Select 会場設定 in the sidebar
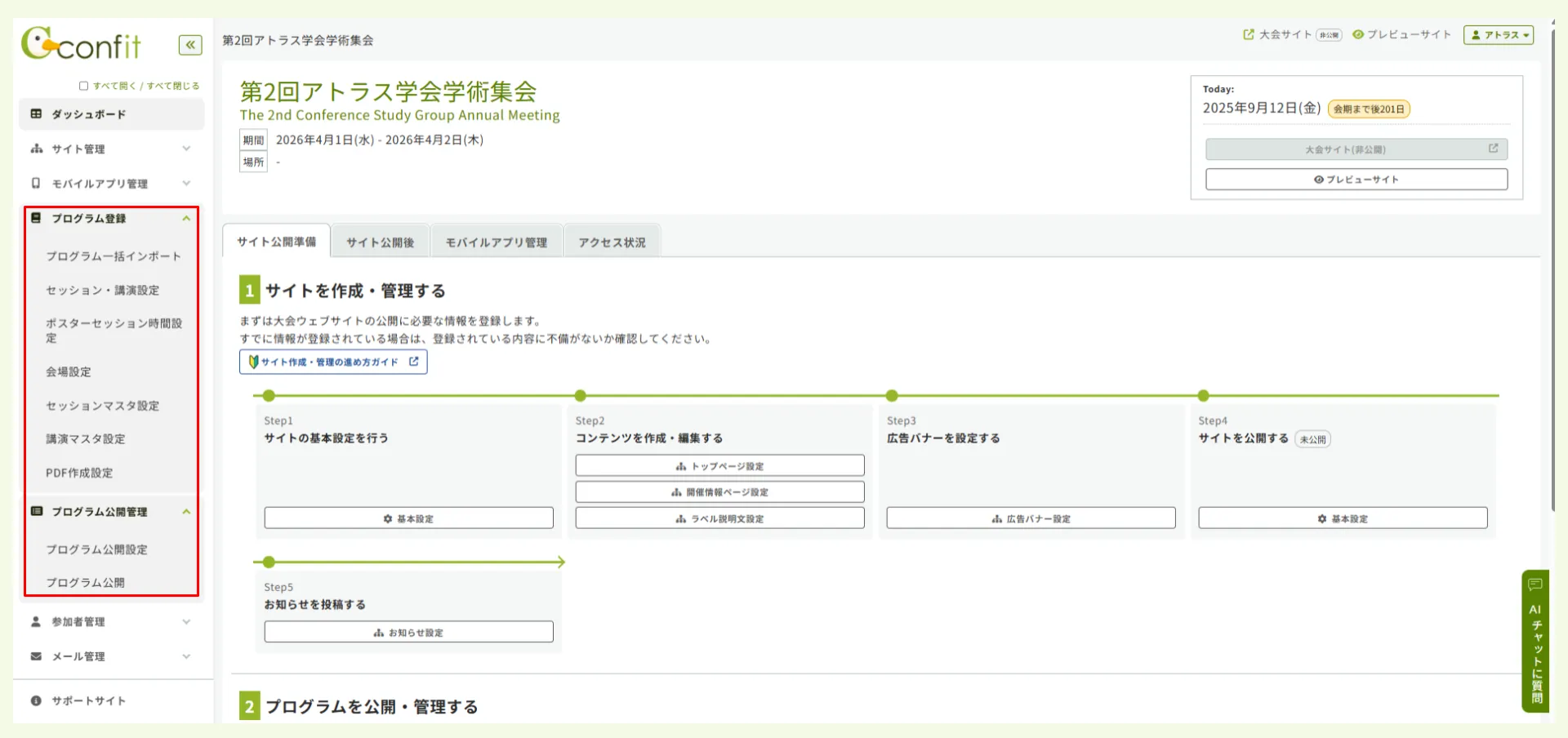Viewport: 1568px width, 738px height. (x=69, y=372)
